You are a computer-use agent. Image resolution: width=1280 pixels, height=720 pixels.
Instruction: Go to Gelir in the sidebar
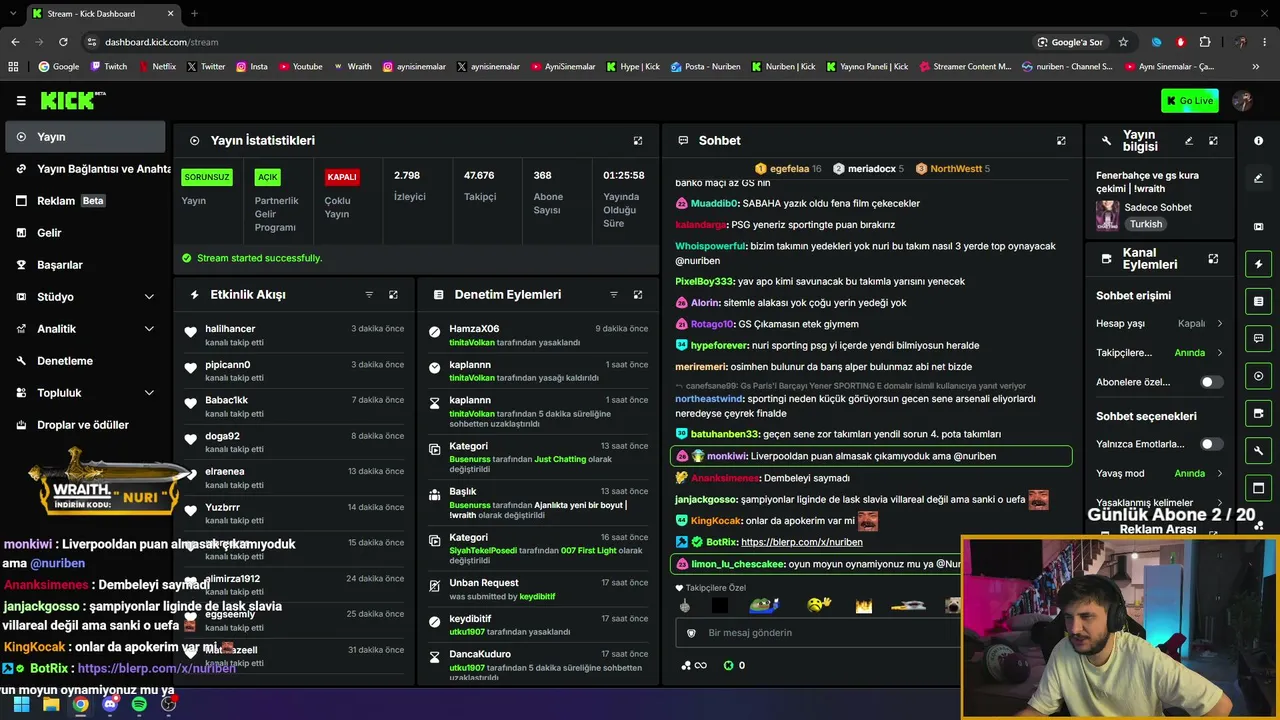[x=86, y=233]
